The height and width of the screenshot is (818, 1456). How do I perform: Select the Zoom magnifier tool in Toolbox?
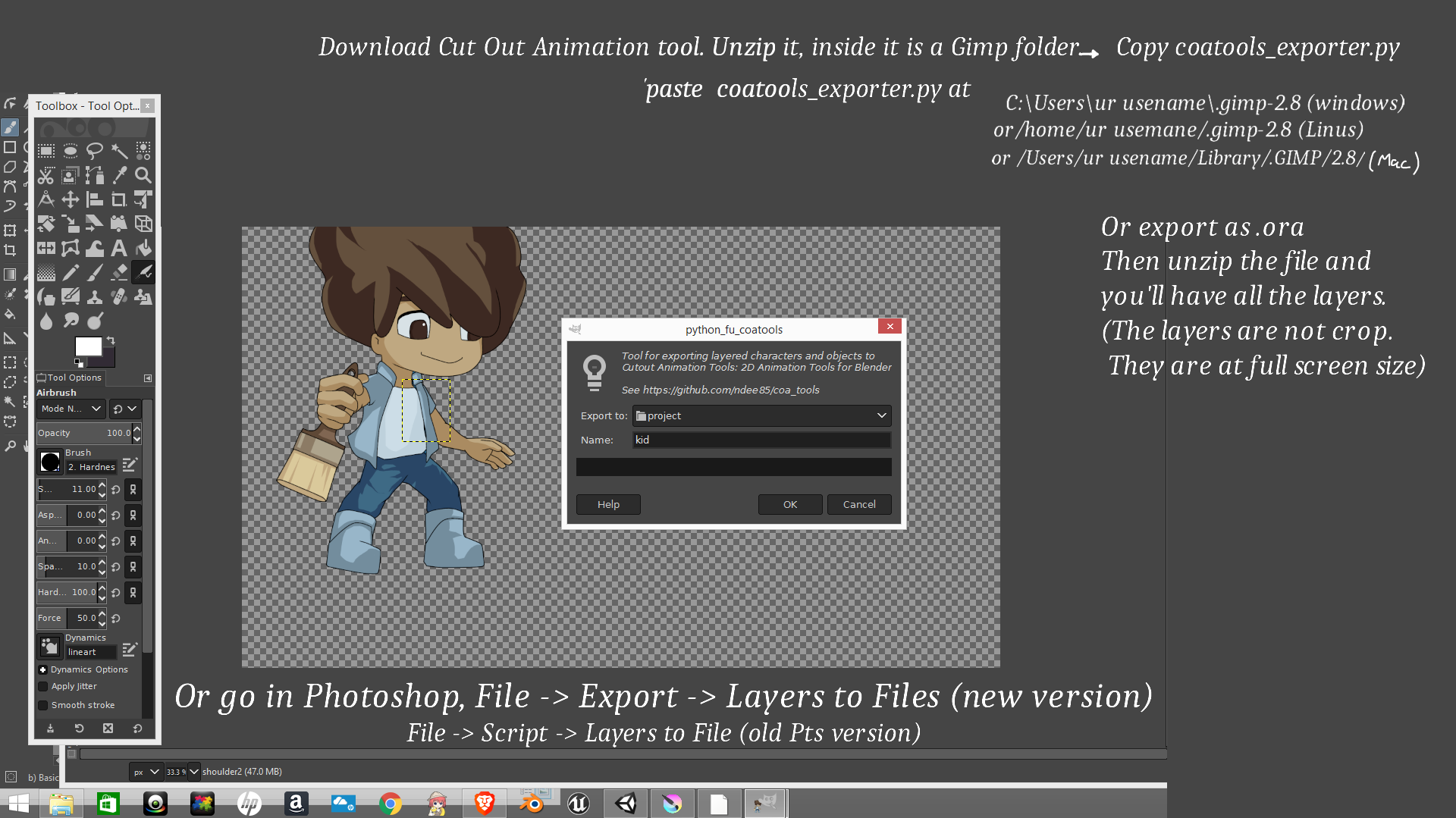click(143, 175)
